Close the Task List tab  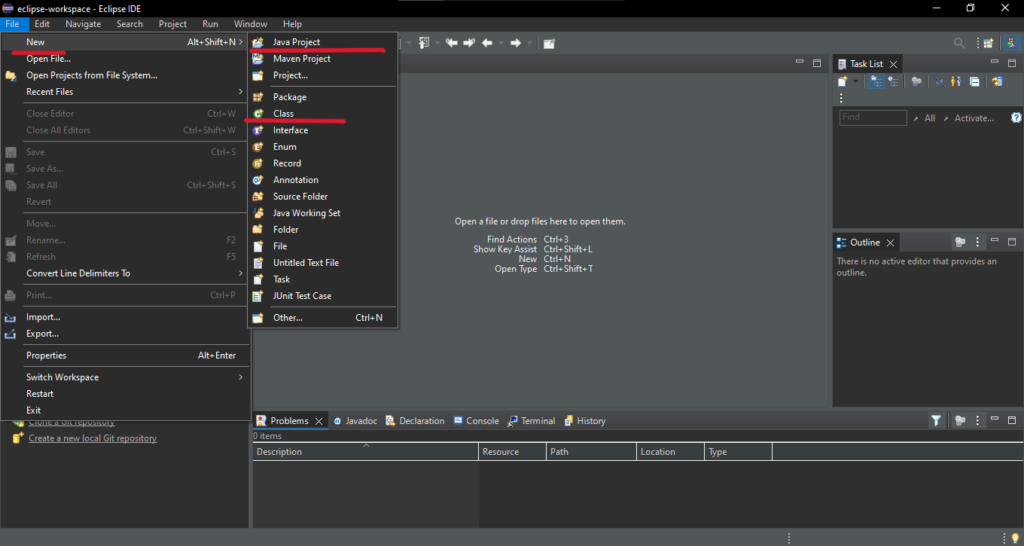[x=893, y=64]
